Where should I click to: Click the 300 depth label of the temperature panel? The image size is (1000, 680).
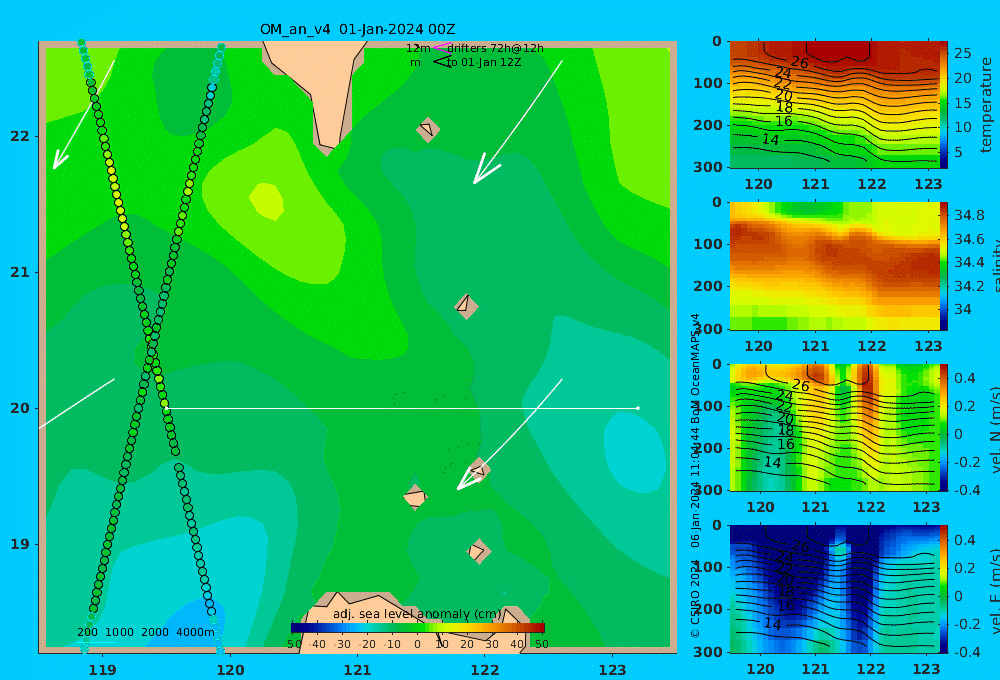click(708, 166)
